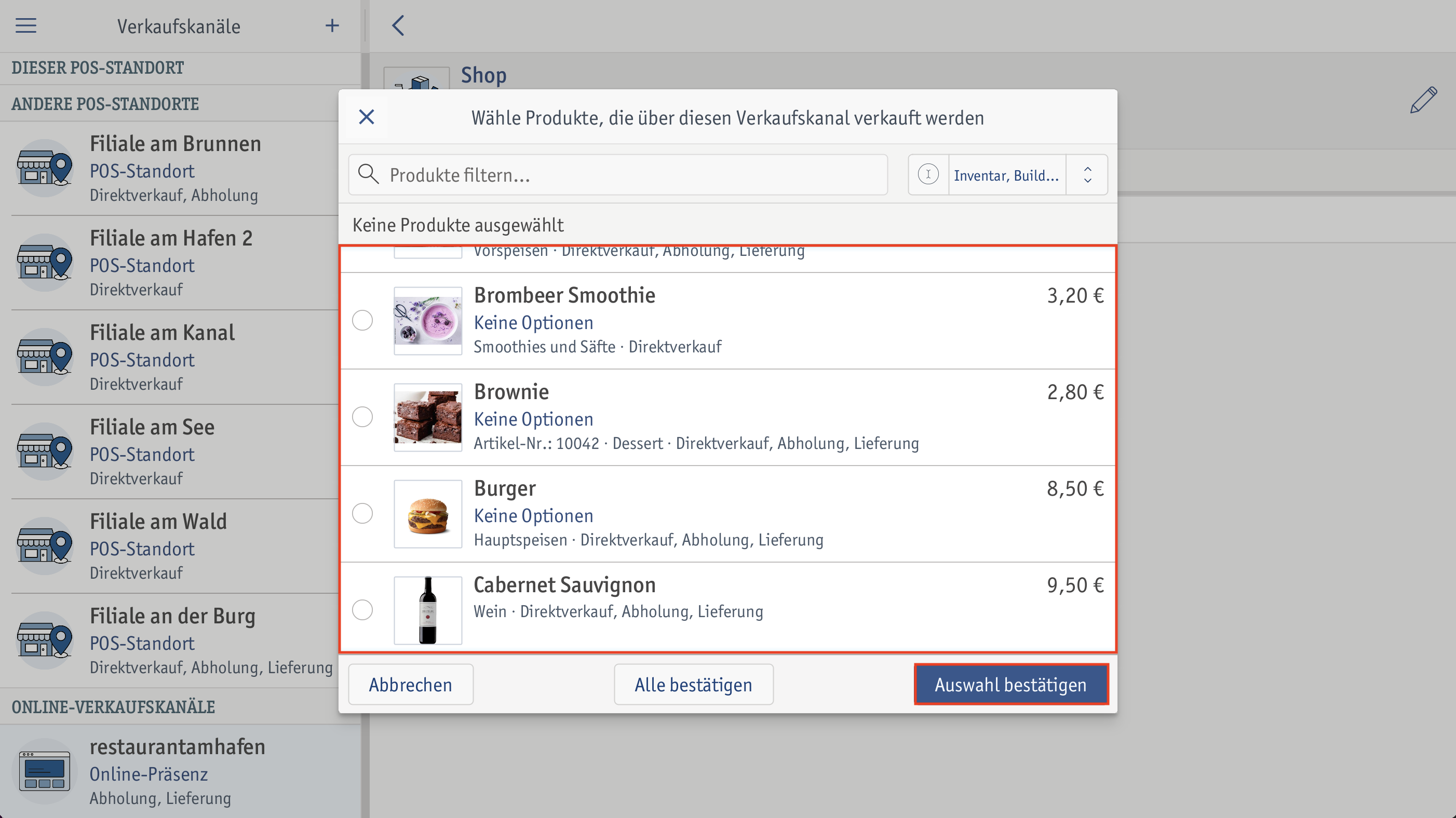Open Filiale an der Burg store icon
The image size is (1456, 818).
[x=45, y=640]
